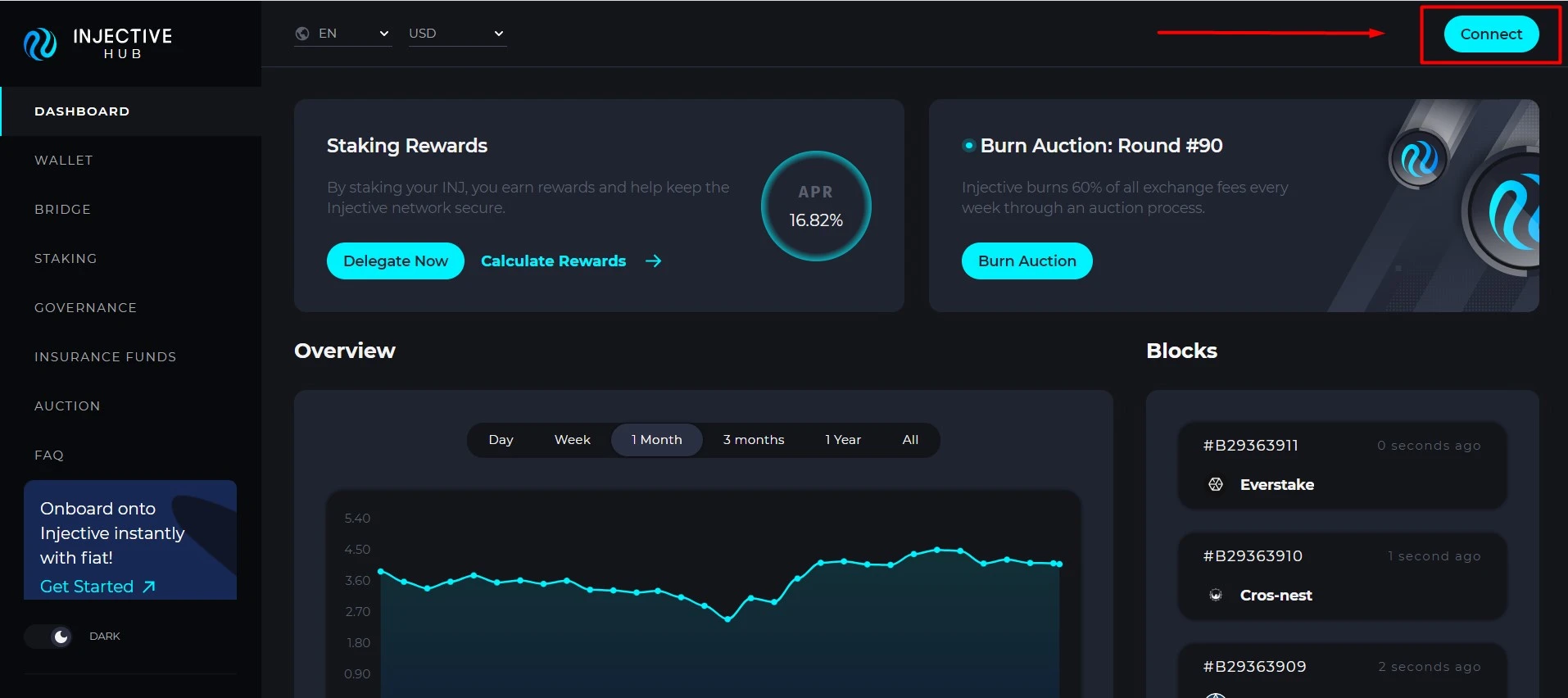Click the first data point on price chart
The width and height of the screenshot is (1568, 698).
[381, 571]
